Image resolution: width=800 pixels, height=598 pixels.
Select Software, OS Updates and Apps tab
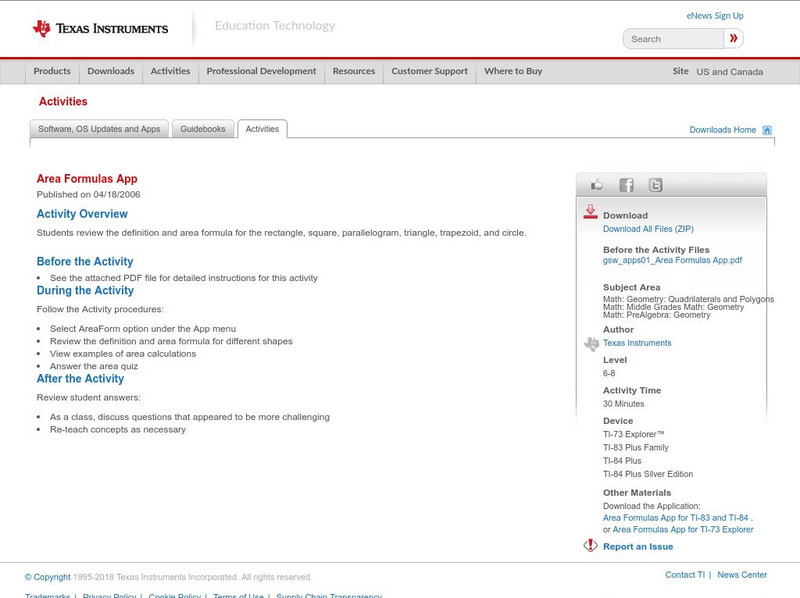pos(99,129)
